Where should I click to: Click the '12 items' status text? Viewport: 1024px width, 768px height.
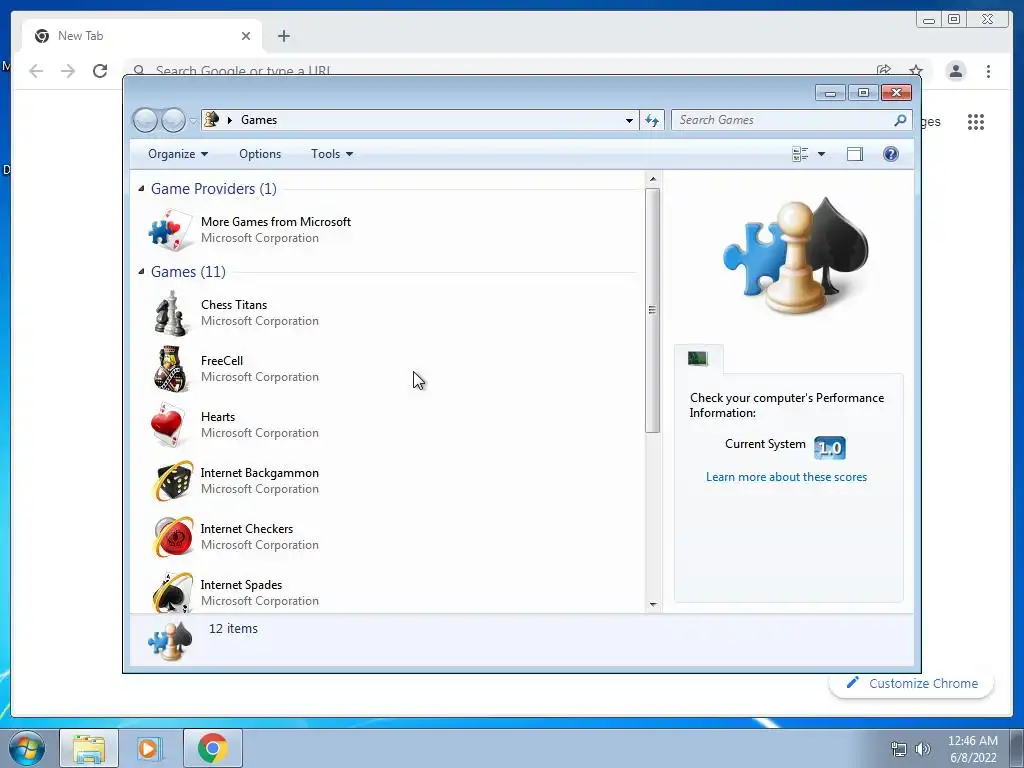pos(233,629)
